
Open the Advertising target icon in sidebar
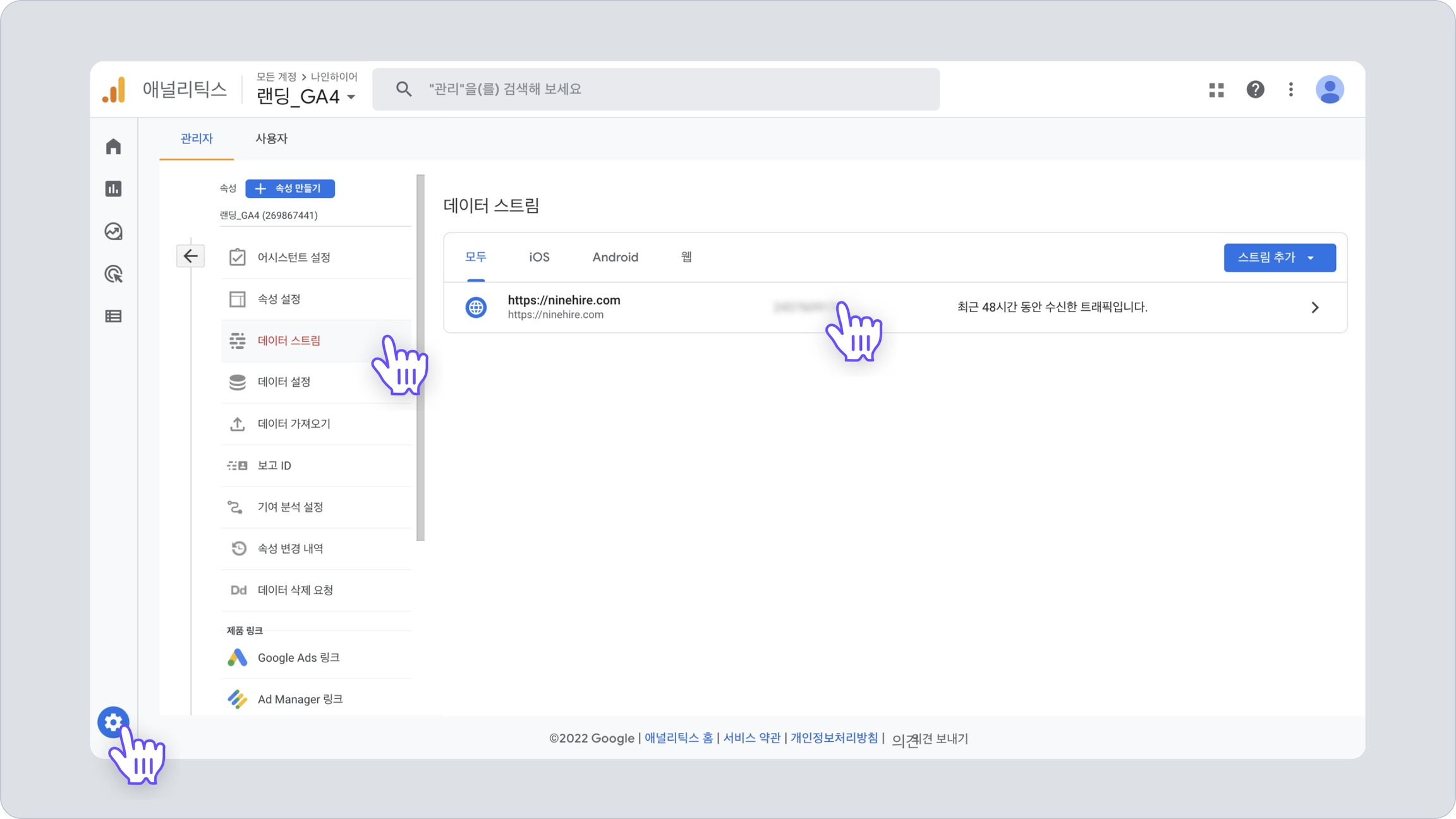point(113,274)
